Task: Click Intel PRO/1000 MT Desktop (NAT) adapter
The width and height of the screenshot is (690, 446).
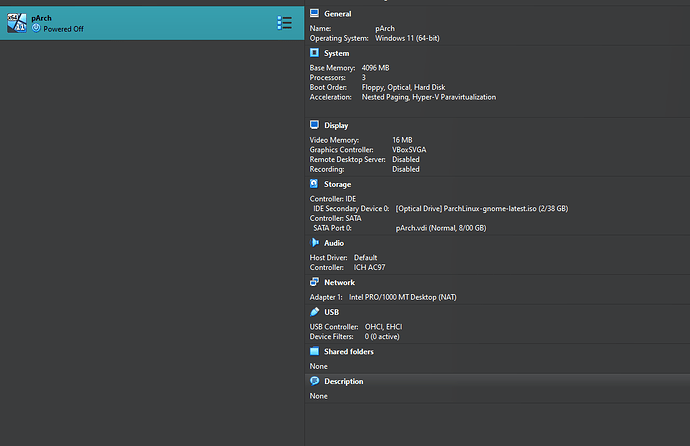Action: tap(403, 297)
